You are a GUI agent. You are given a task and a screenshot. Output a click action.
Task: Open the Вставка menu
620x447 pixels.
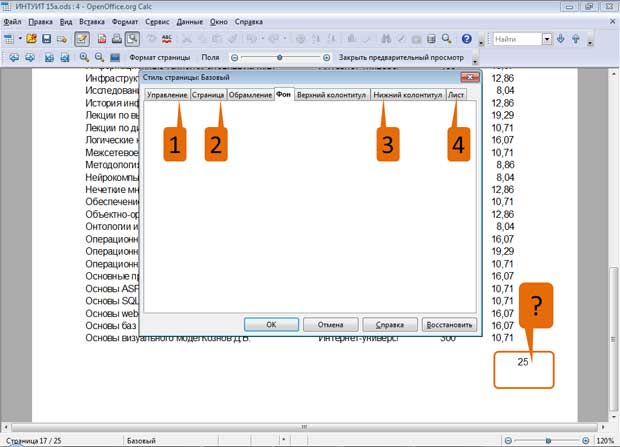(92, 22)
